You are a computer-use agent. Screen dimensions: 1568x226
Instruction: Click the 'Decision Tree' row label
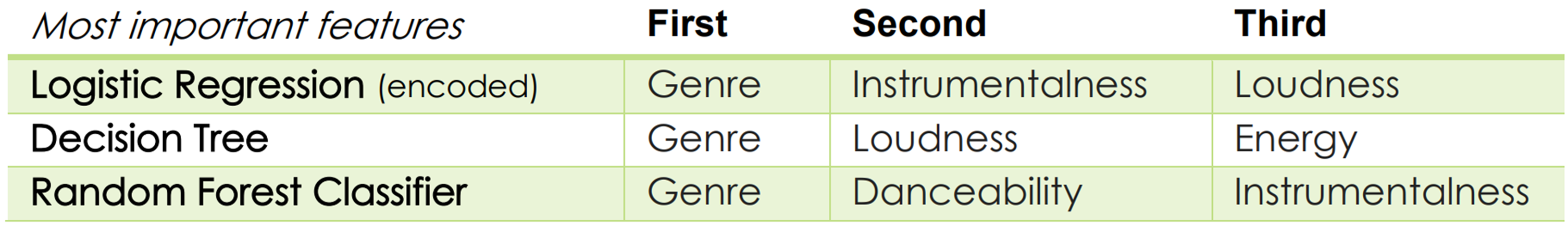[x=149, y=139]
